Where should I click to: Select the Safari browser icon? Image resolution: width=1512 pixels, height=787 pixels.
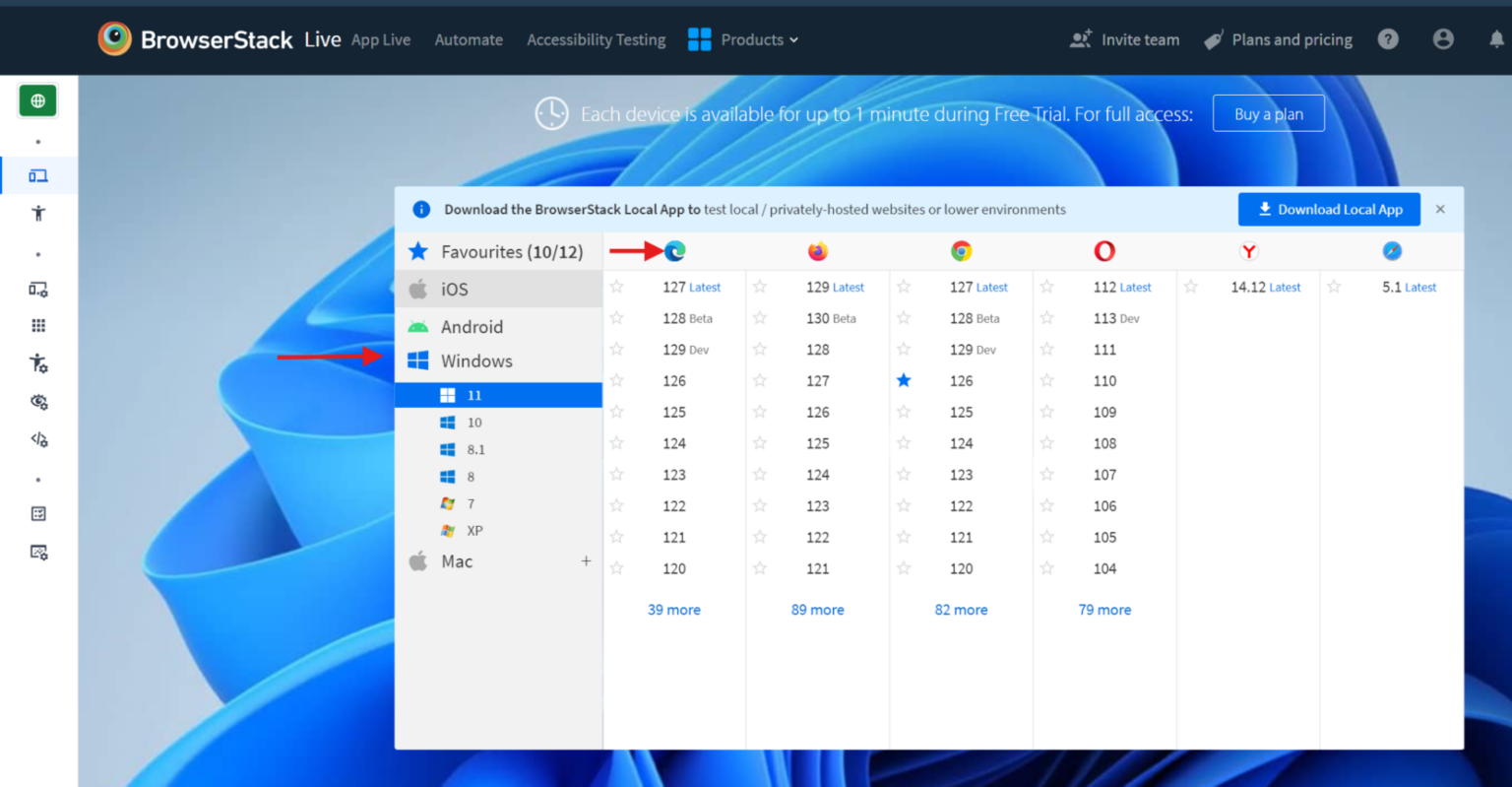(1392, 251)
